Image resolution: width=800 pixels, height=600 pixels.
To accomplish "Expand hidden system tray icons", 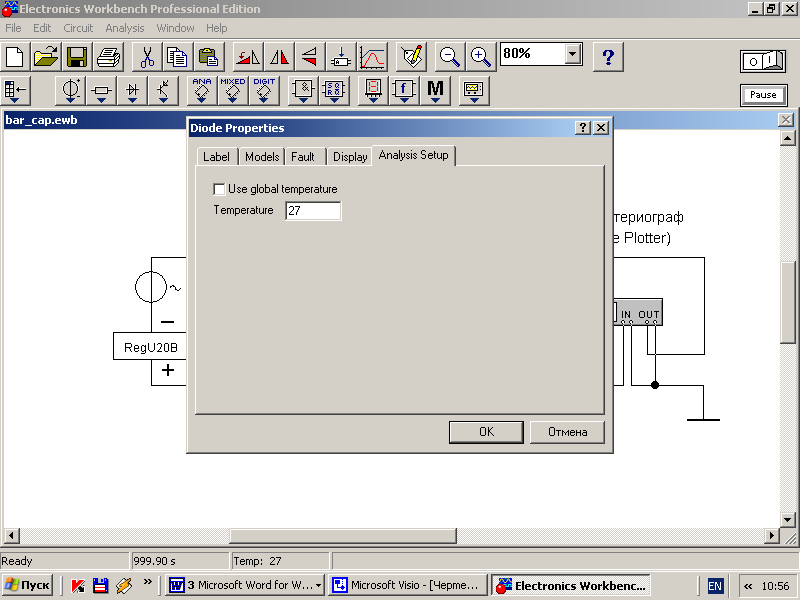I will pos(748,586).
